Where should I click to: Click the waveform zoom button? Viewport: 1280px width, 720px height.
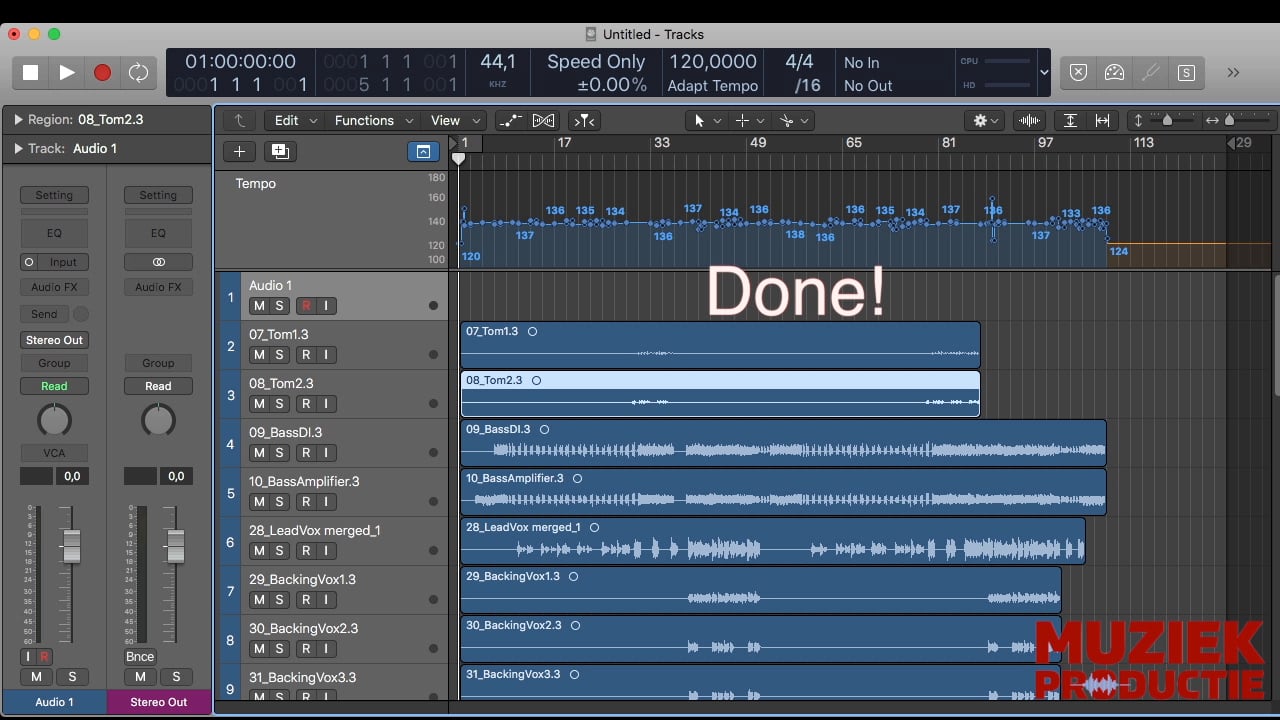pos(1029,120)
